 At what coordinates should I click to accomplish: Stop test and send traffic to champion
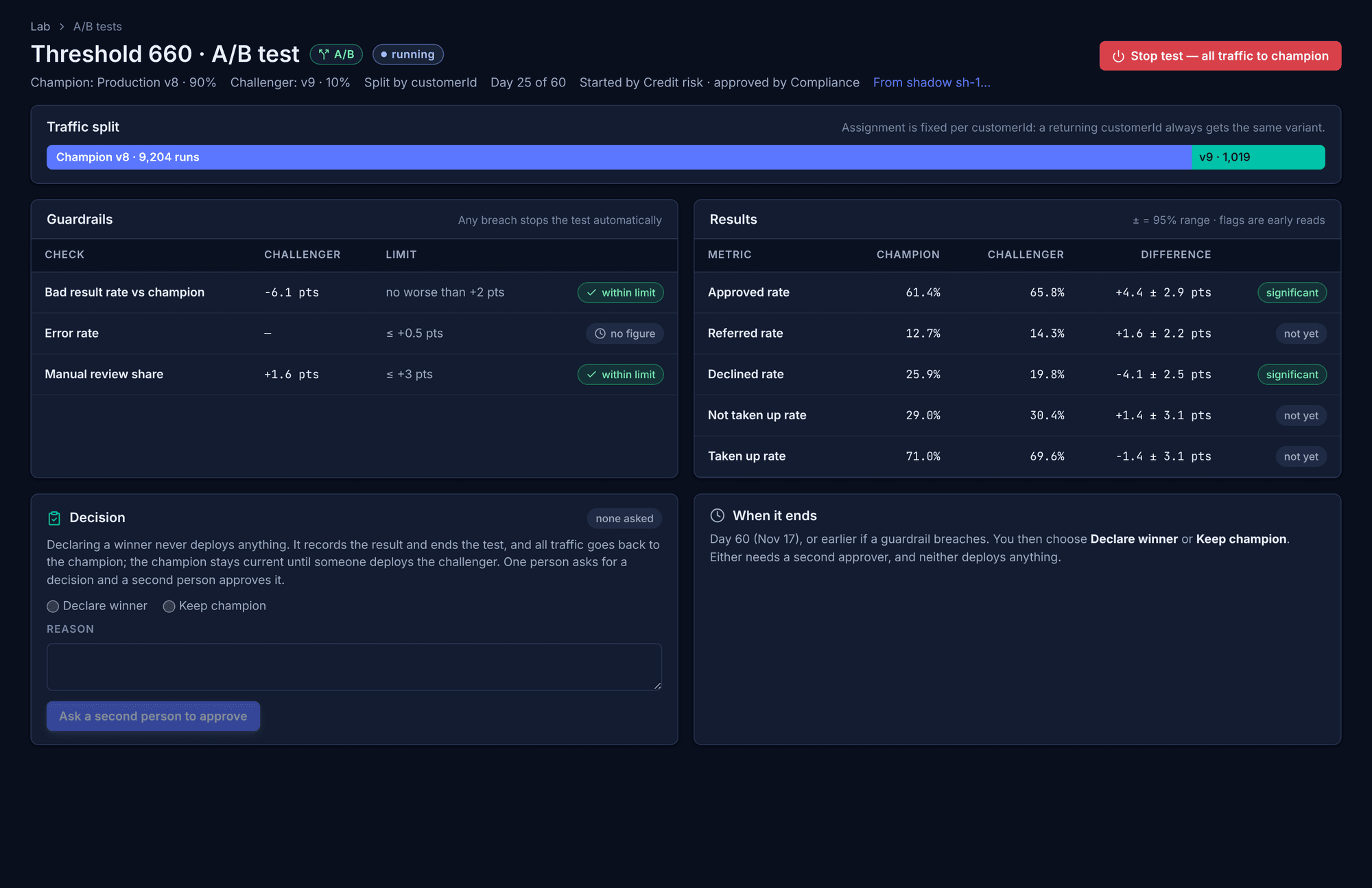click(x=1220, y=56)
